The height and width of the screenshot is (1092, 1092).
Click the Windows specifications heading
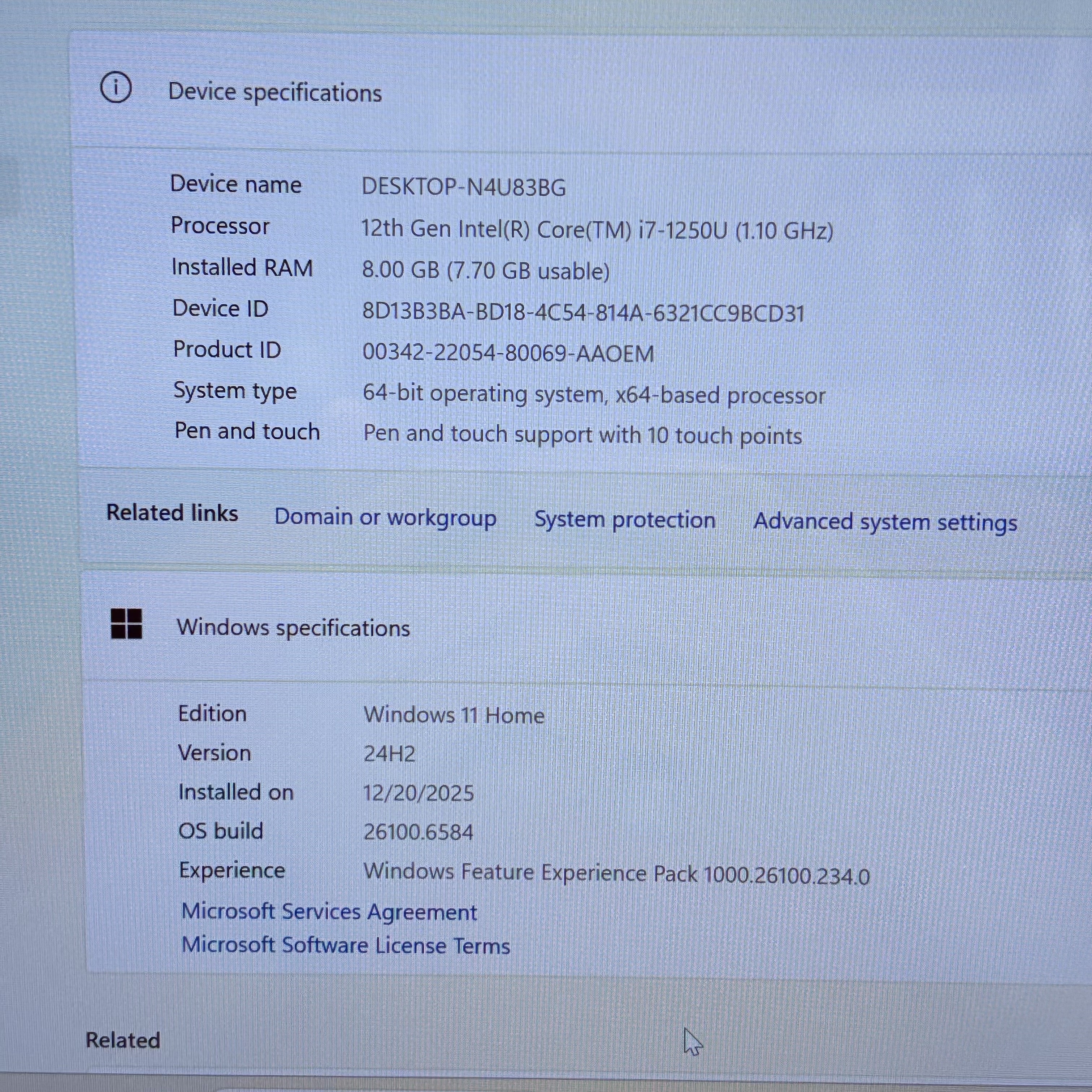[293, 628]
